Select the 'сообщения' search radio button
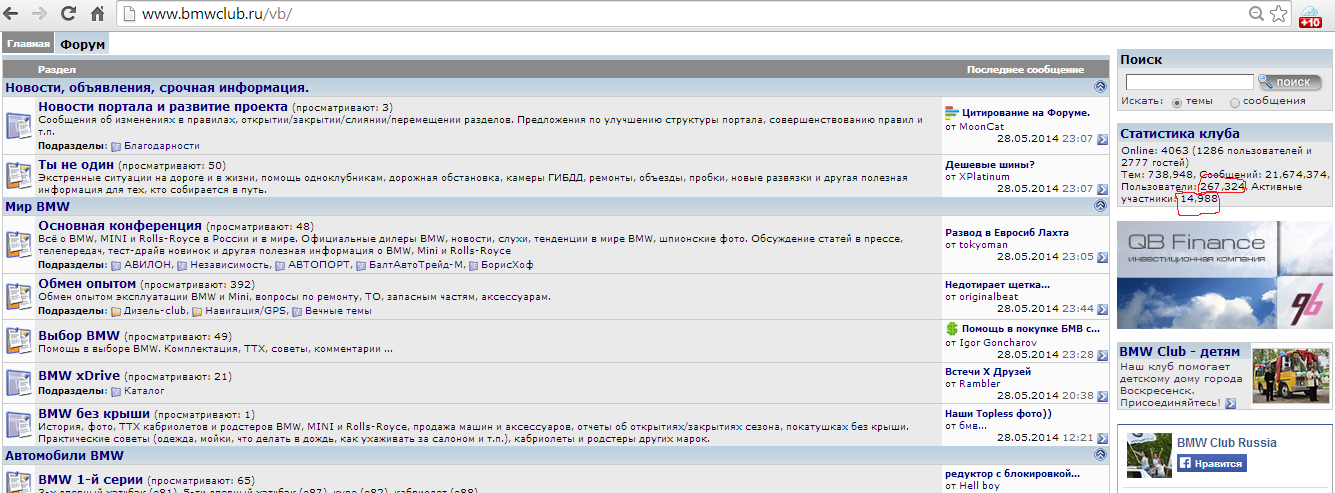This screenshot has height=493, width=1335. point(1235,102)
